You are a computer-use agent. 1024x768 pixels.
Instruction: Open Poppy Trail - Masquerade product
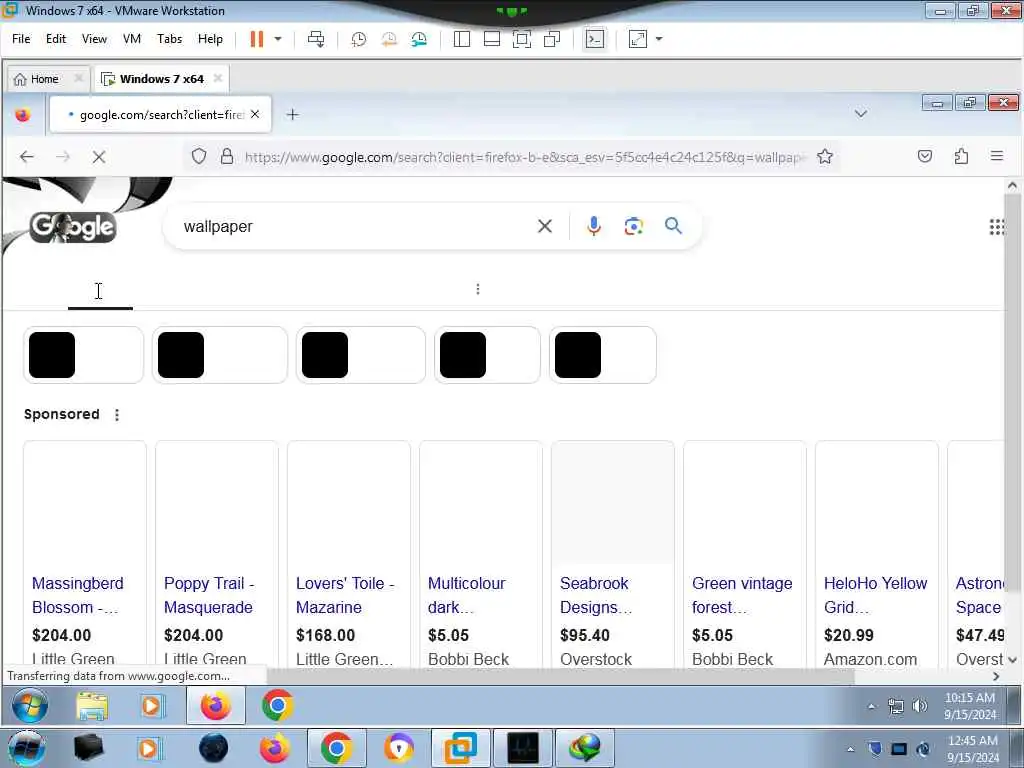(209, 595)
